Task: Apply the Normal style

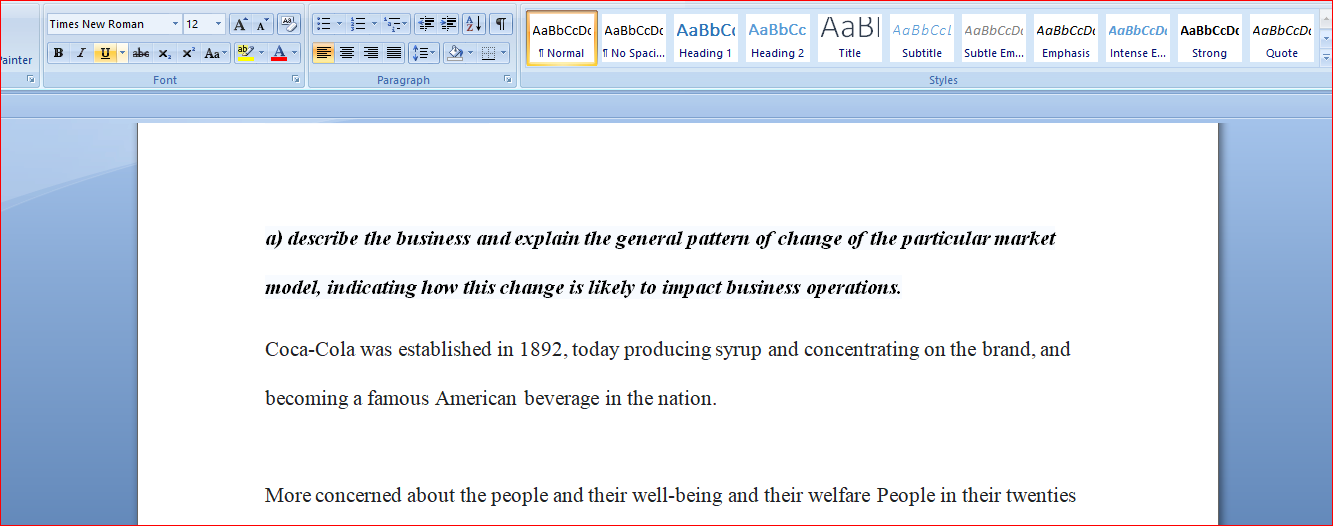Action: (x=562, y=38)
